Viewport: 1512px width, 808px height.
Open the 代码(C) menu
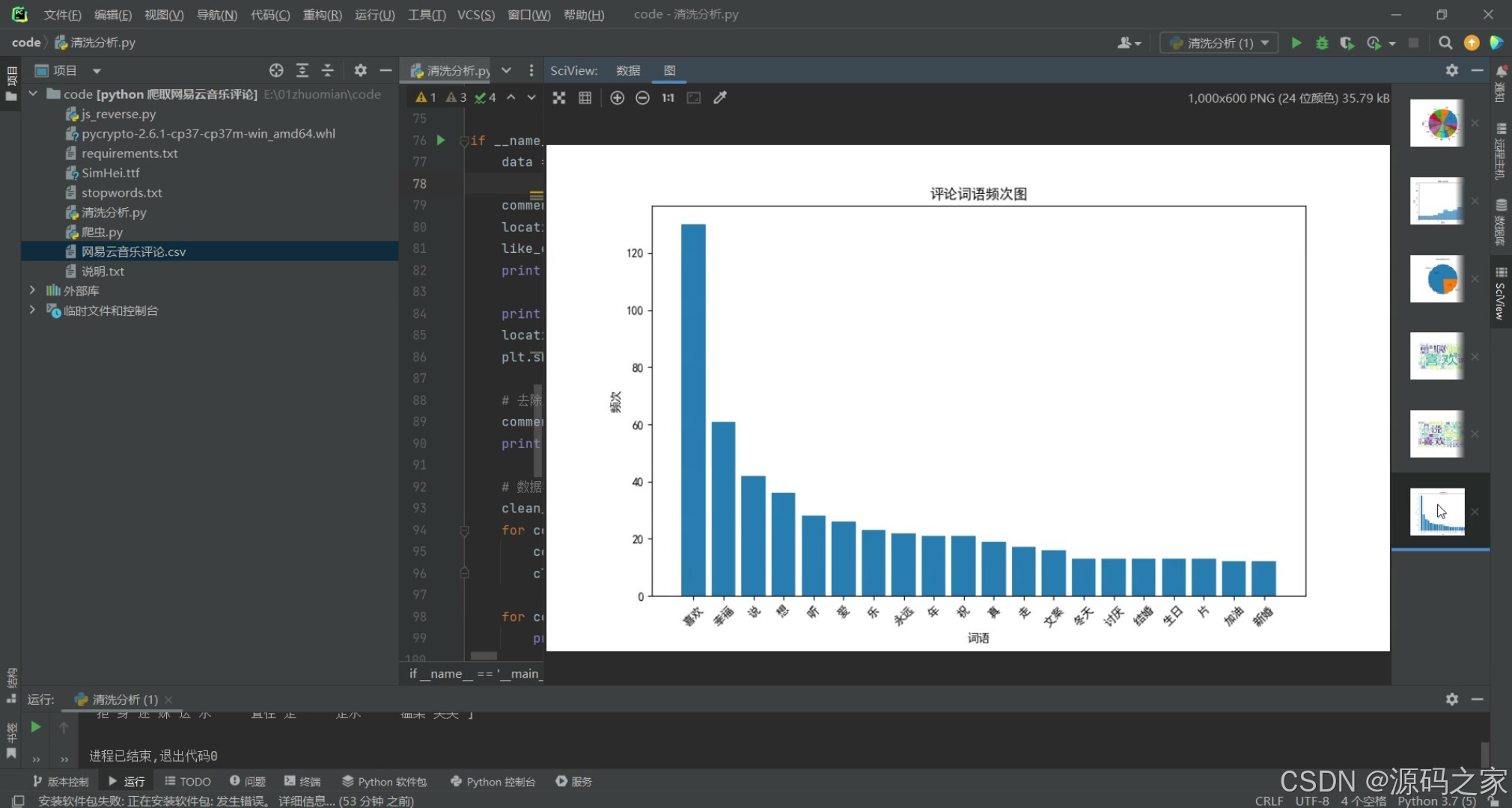tap(269, 15)
